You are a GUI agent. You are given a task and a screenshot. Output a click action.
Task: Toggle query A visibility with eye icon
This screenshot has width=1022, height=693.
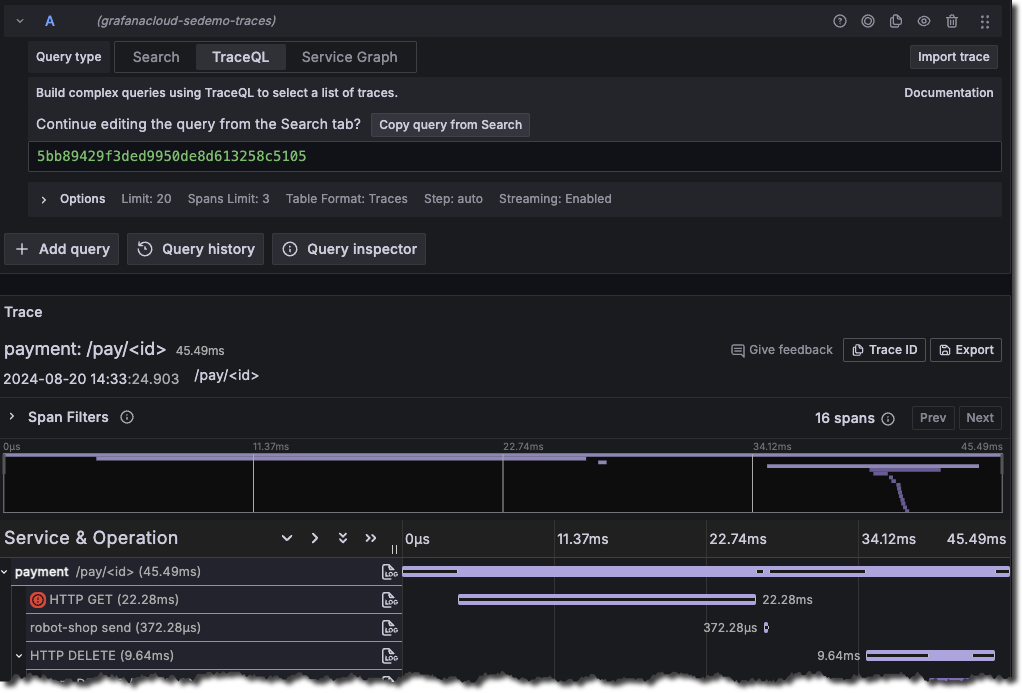pyautogui.click(x=924, y=21)
